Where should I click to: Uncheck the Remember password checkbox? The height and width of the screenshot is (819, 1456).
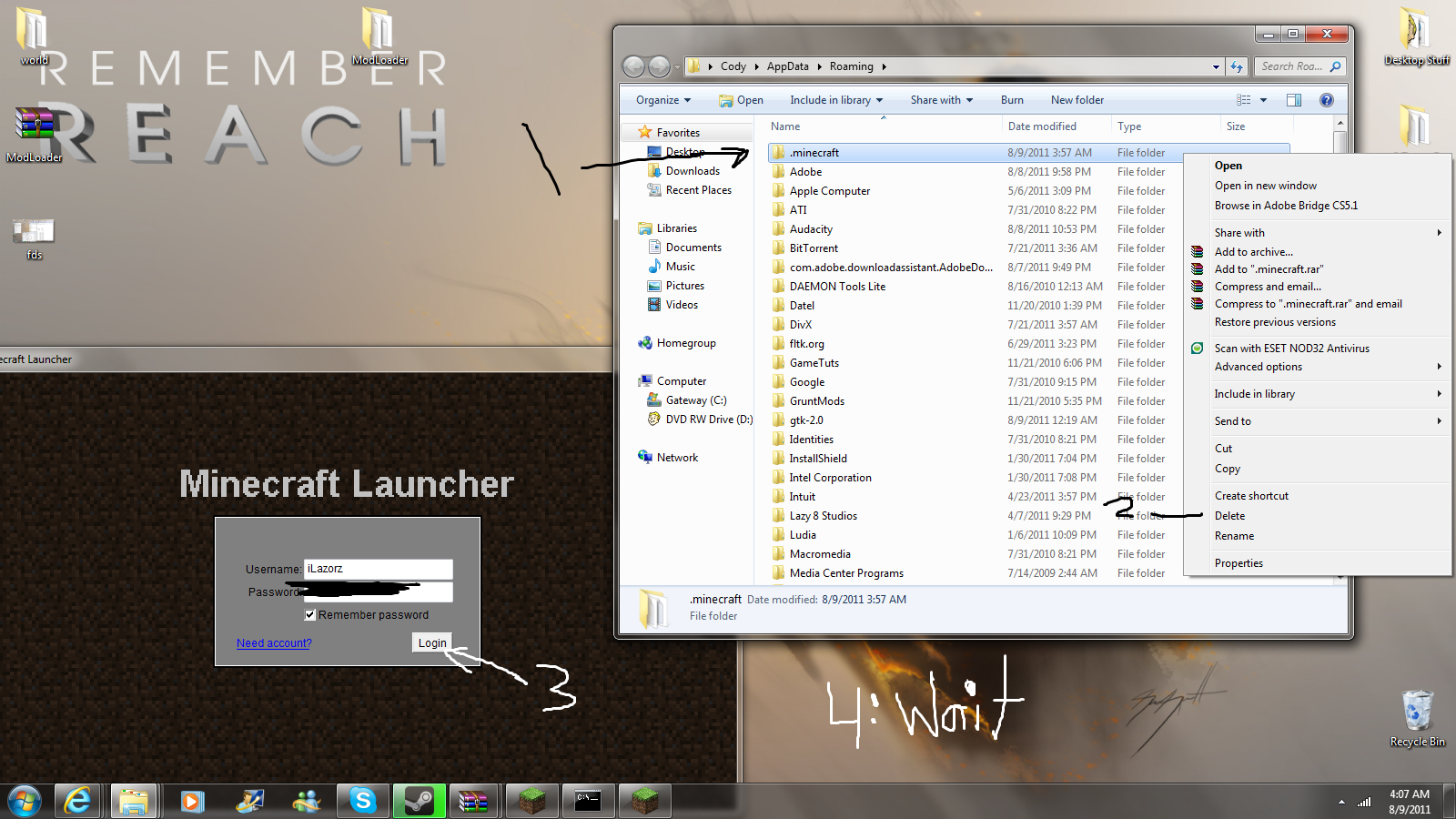310,614
